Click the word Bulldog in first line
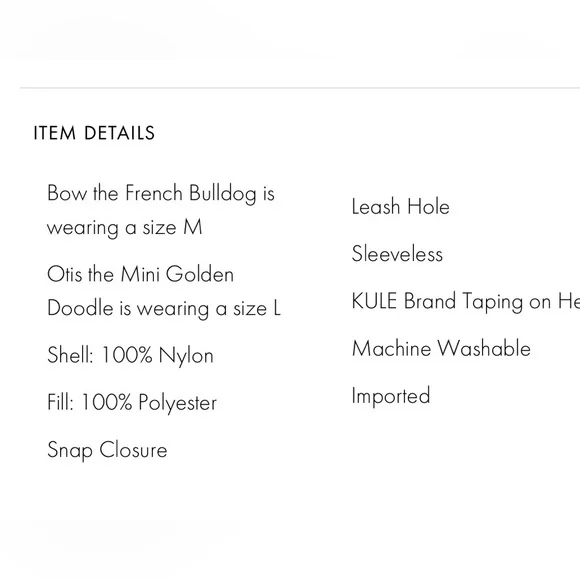Screen dimensions: 580x580 (222, 194)
